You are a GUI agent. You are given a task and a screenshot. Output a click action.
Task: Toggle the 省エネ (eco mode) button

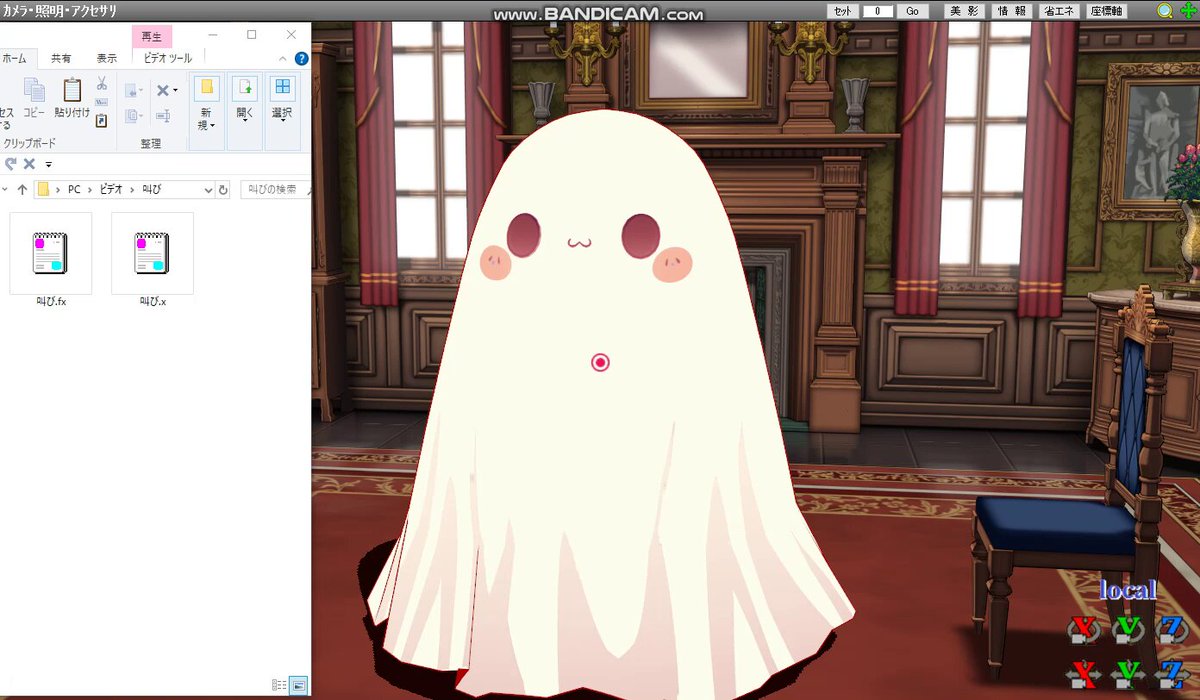click(1060, 11)
